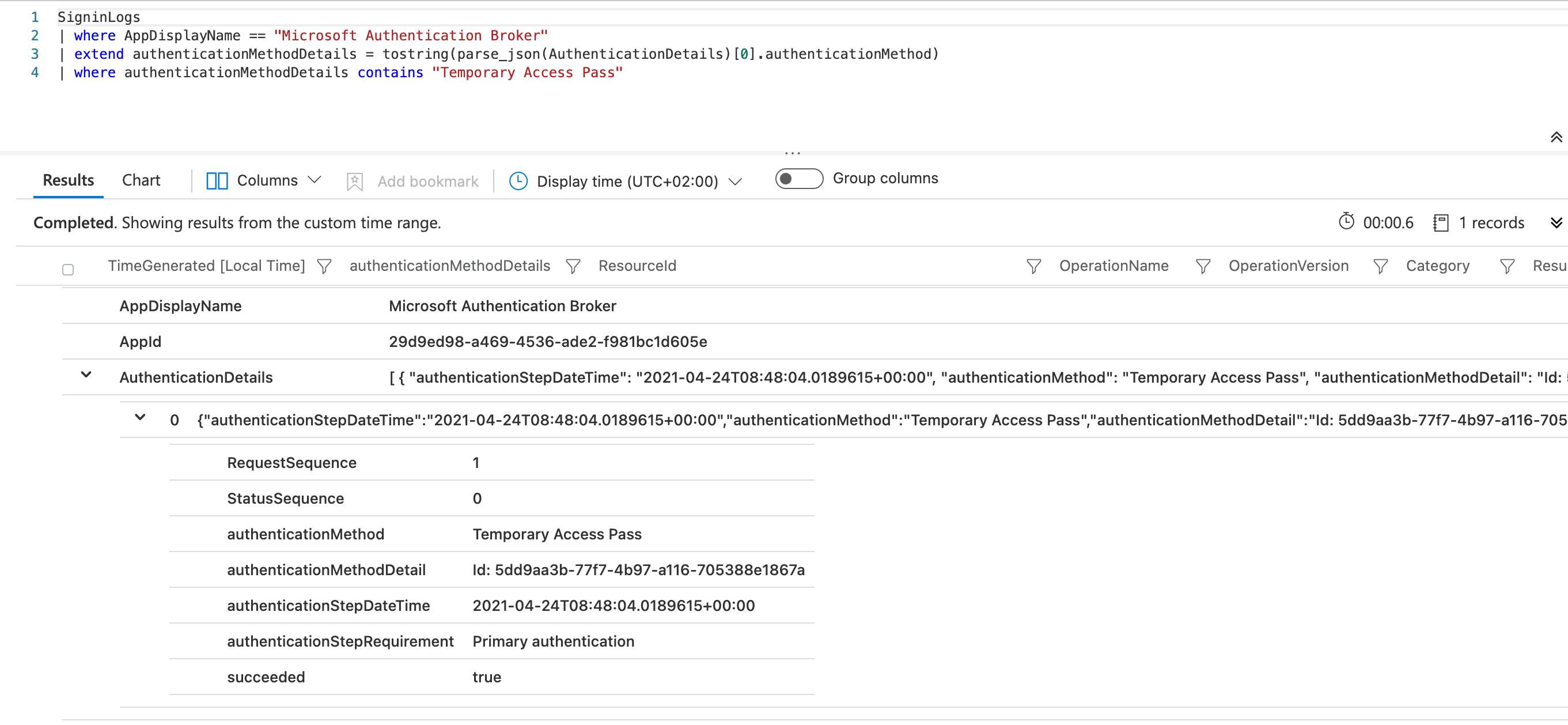
Task: Expand query details double-chevron down next to records
Action: pyautogui.click(x=1556, y=223)
